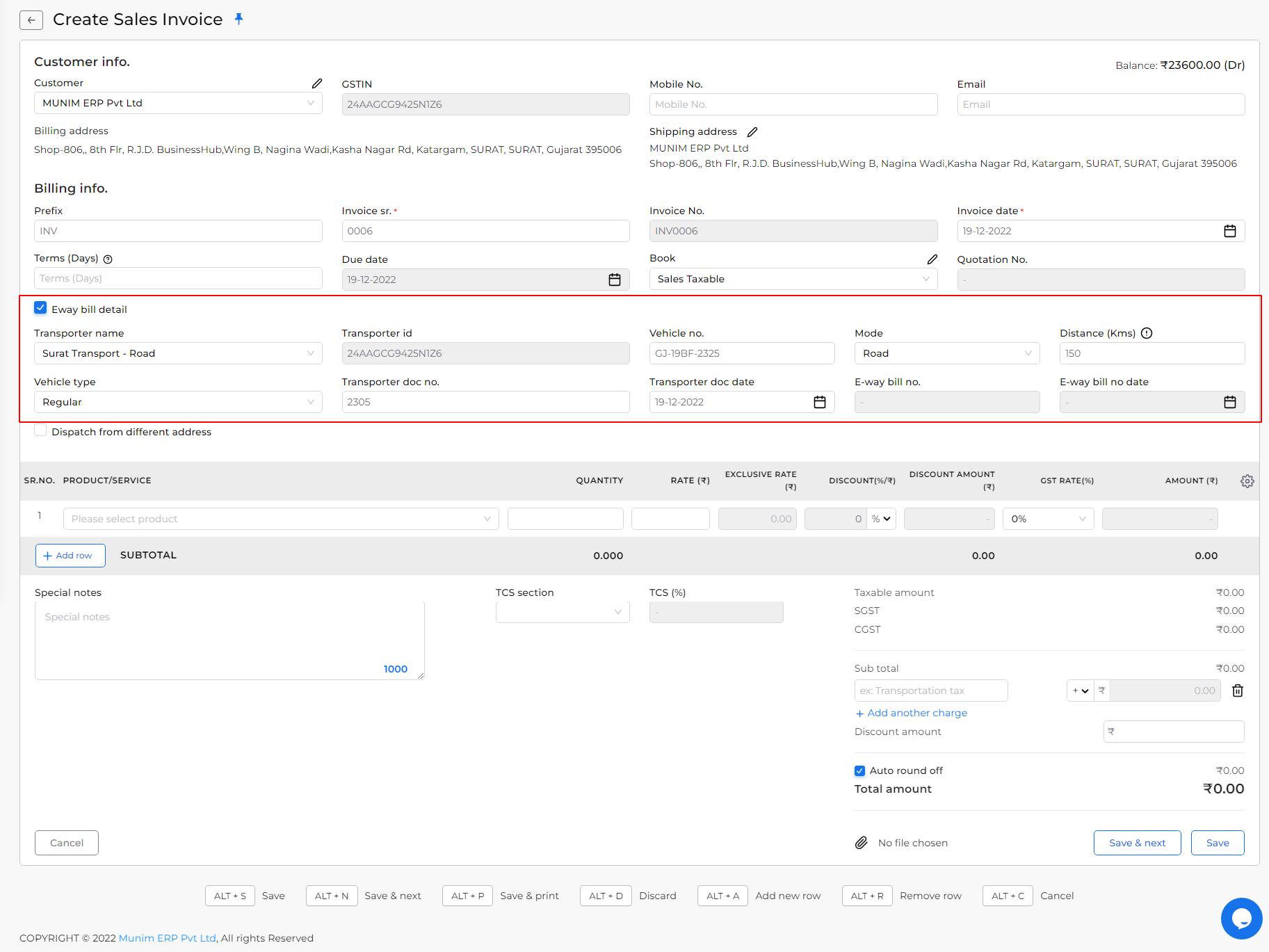Screen dimensions: 1269x952
Task: Click the Quantity input in row 1
Action: point(565,519)
